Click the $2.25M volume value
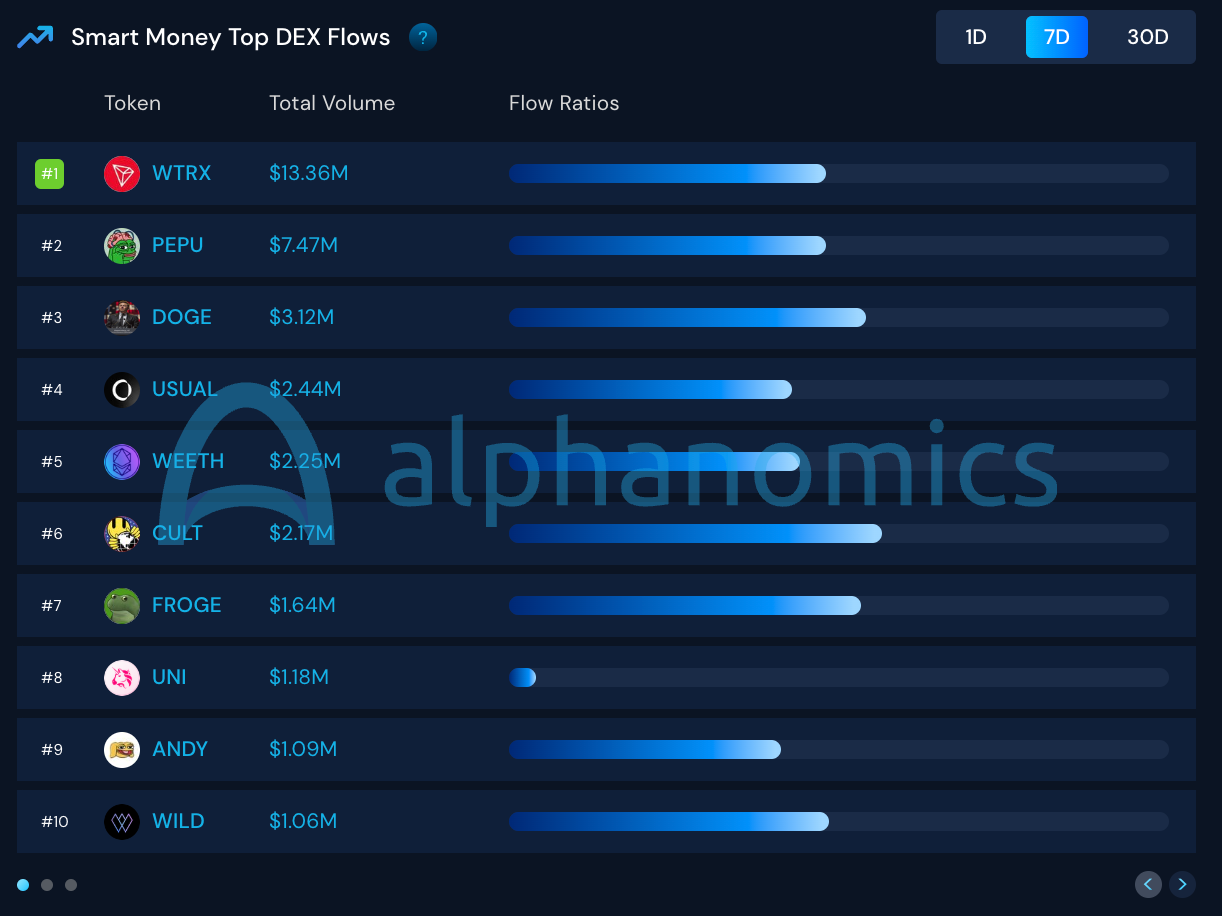The image size is (1222, 916). (305, 461)
